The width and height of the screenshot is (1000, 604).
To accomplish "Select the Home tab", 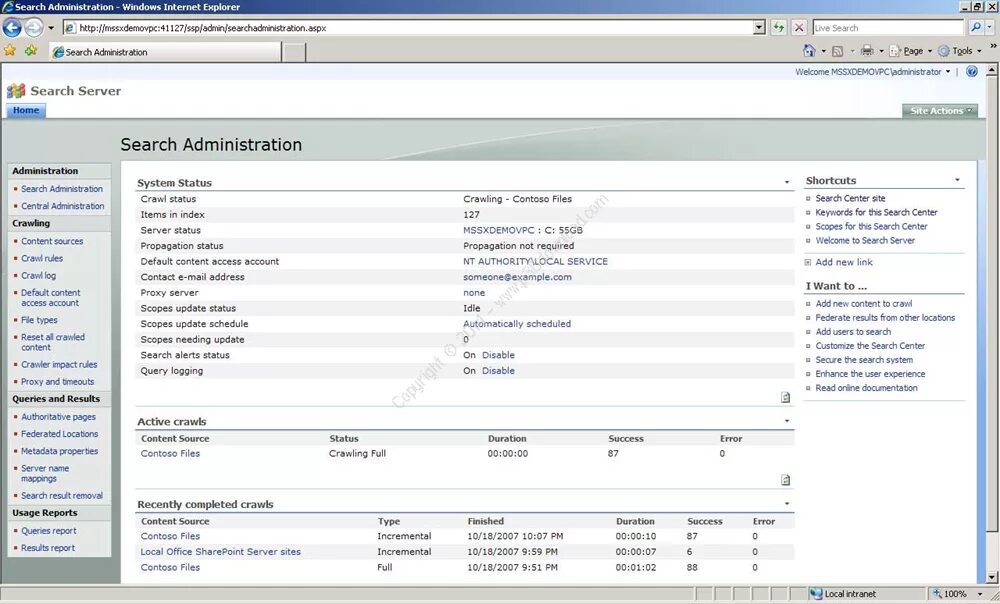I will coord(26,110).
